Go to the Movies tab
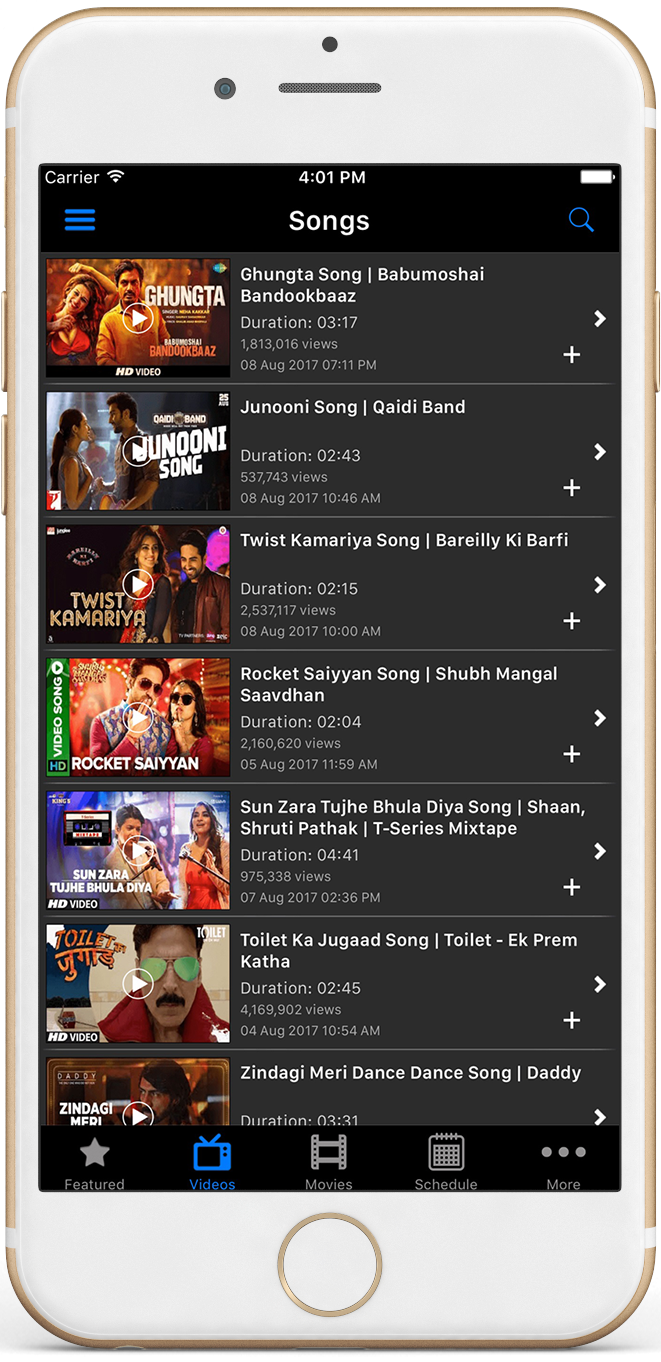Screen dimensions: 661x1362 click(329, 1161)
